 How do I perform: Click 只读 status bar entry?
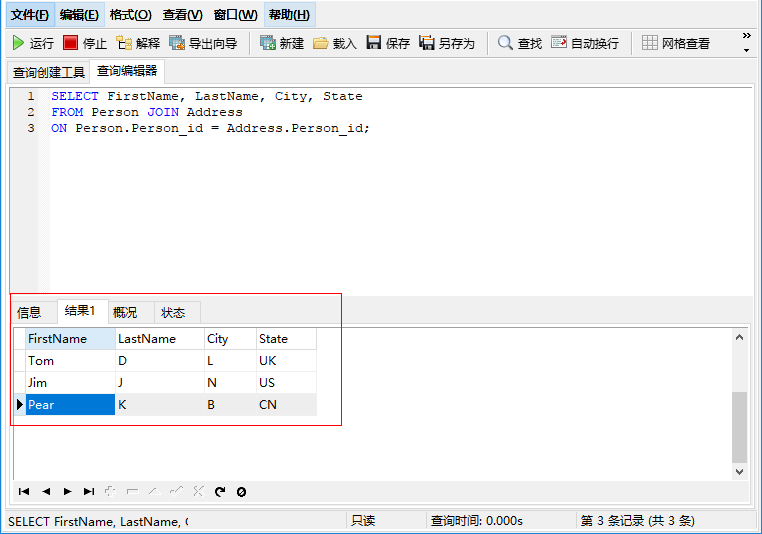click(x=363, y=521)
